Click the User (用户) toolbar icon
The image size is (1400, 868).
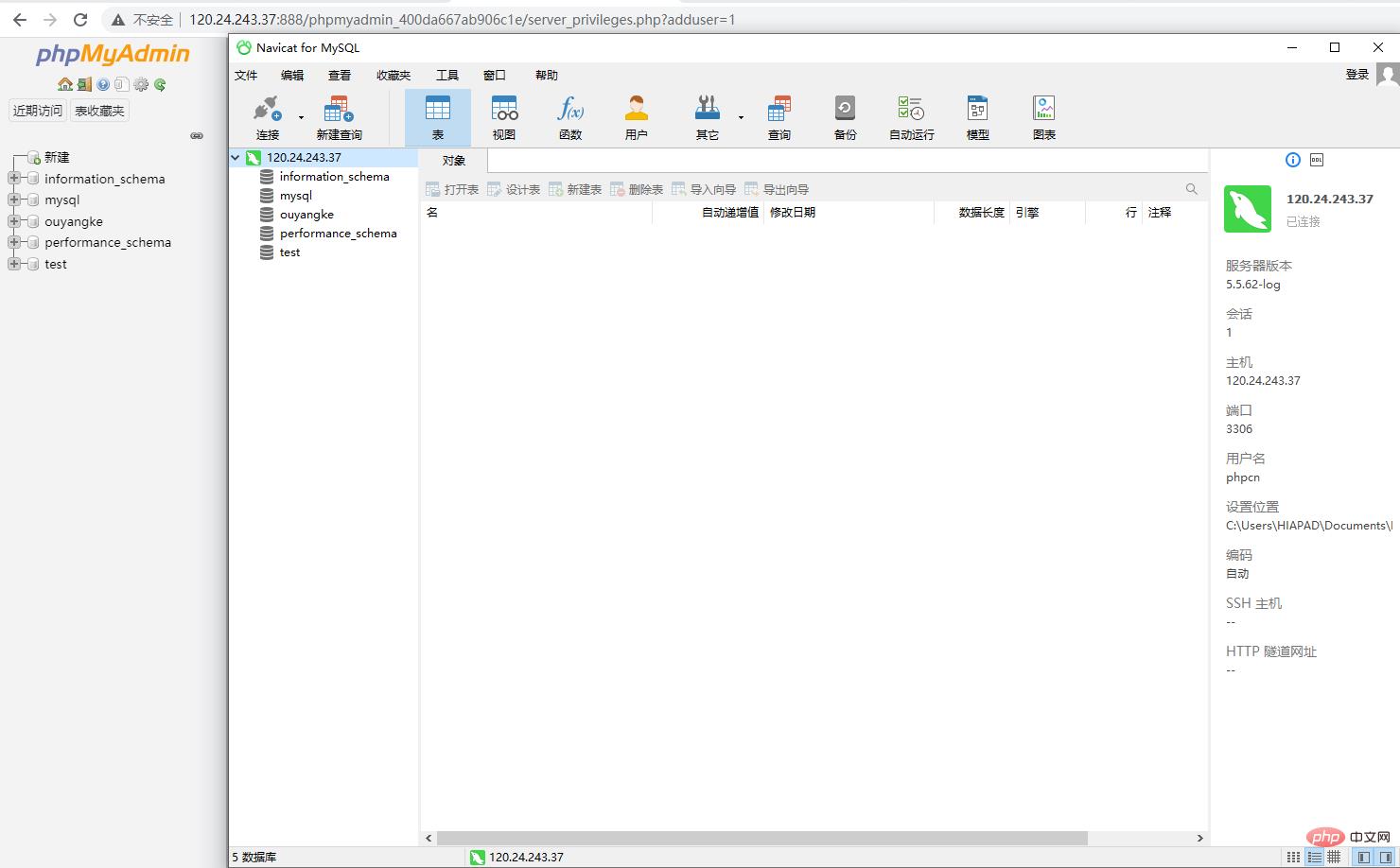pyautogui.click(x=636, y=117)
